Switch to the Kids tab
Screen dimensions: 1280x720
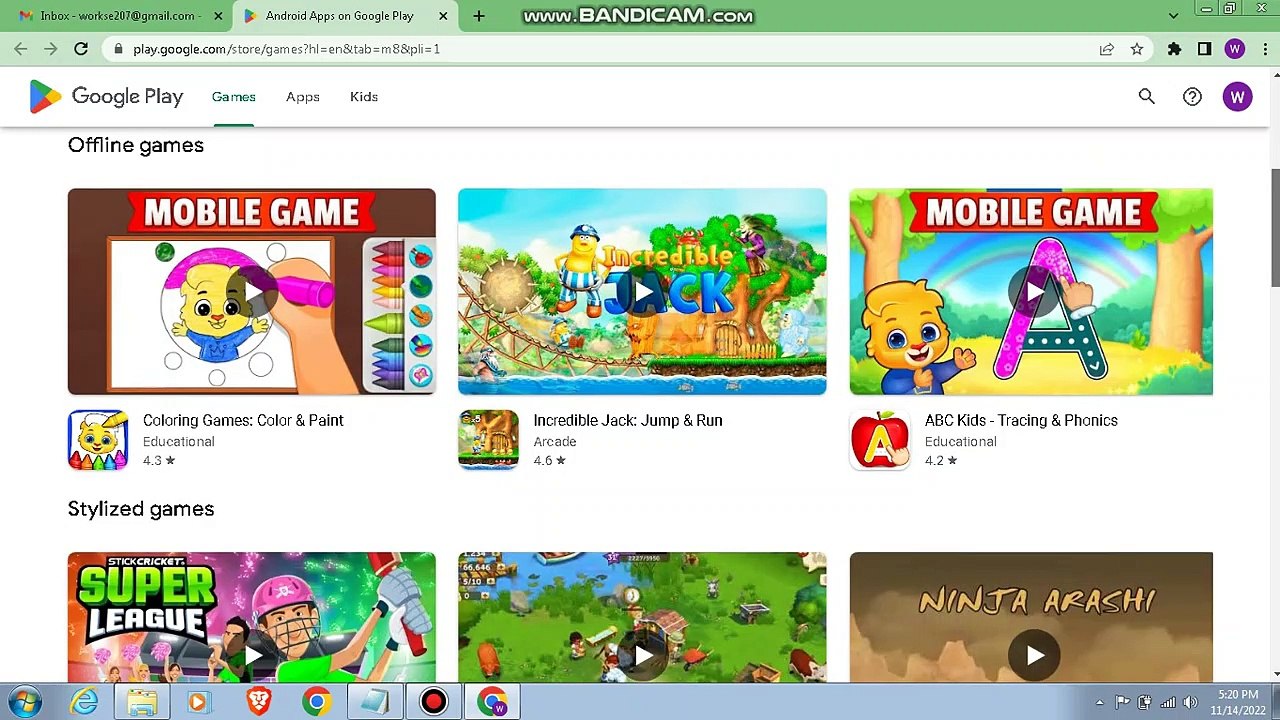pos(364,97)
